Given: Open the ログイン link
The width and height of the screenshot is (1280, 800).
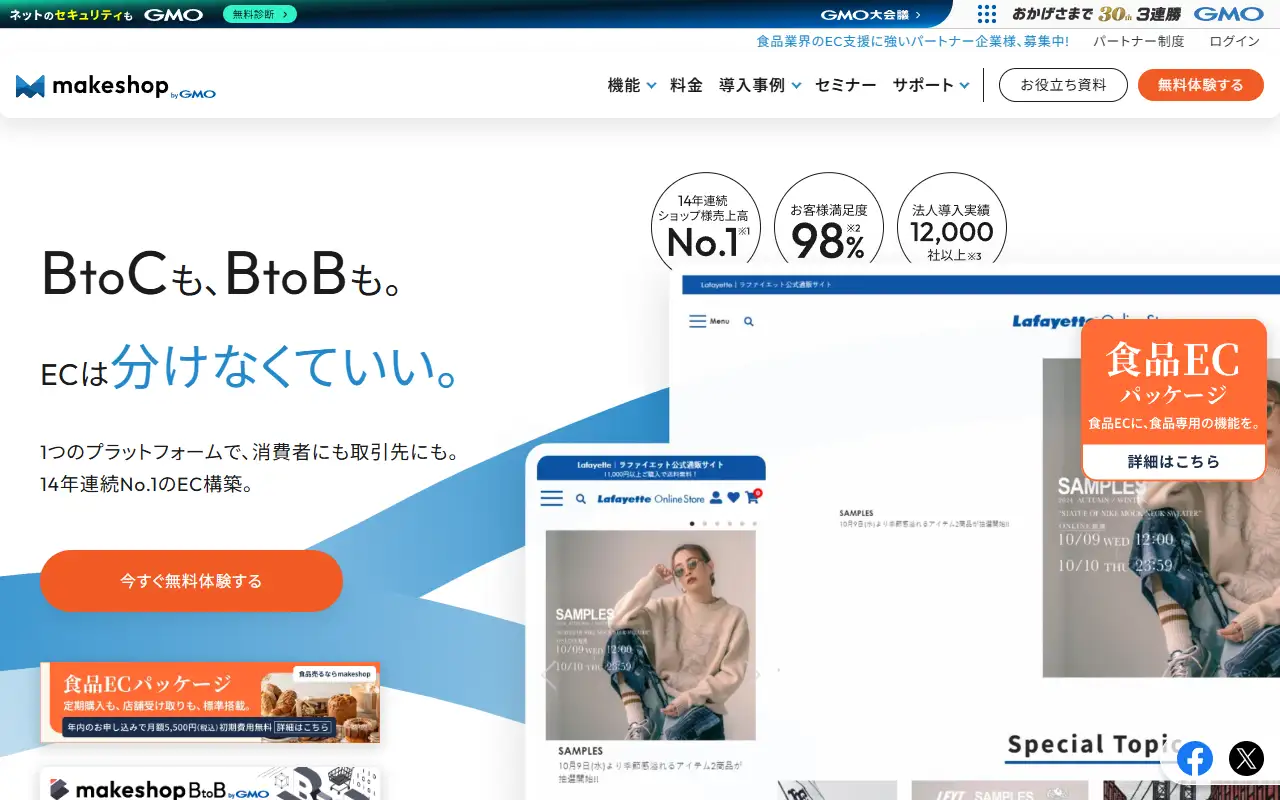Looking at the screenshot, I should pyautogui.click(x=1234, y=41).
